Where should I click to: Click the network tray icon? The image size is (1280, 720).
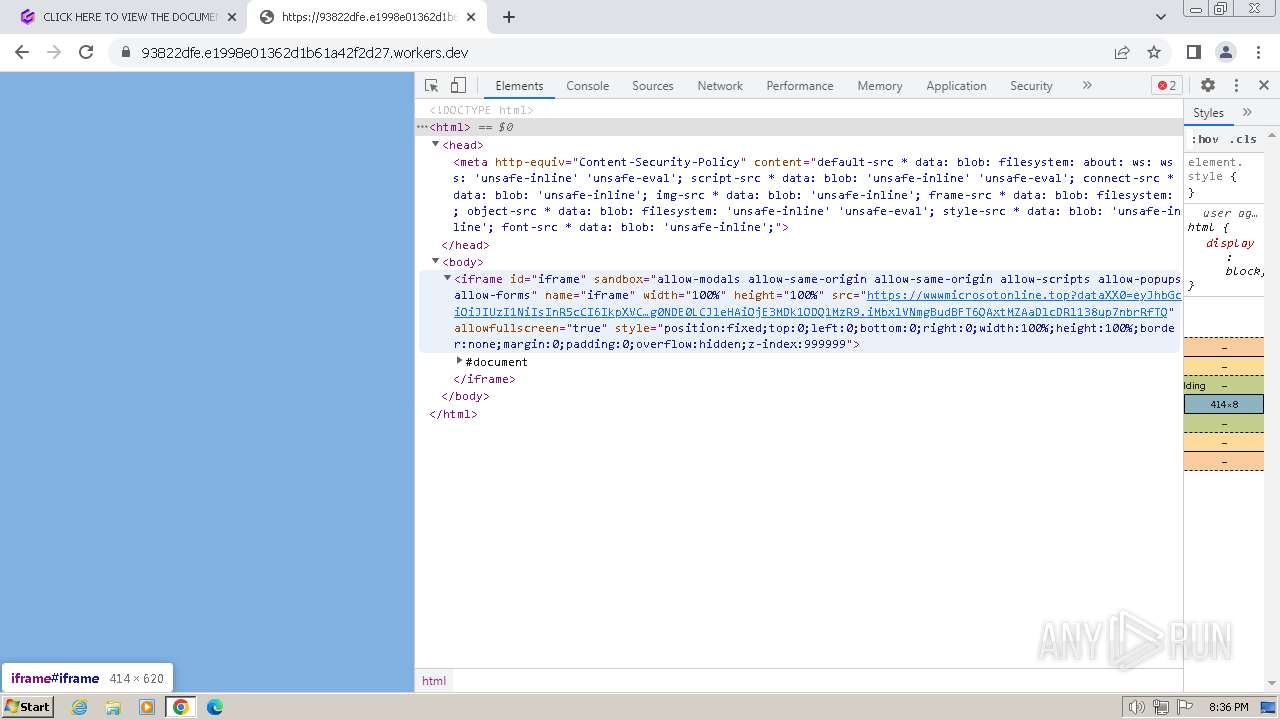1160,707
